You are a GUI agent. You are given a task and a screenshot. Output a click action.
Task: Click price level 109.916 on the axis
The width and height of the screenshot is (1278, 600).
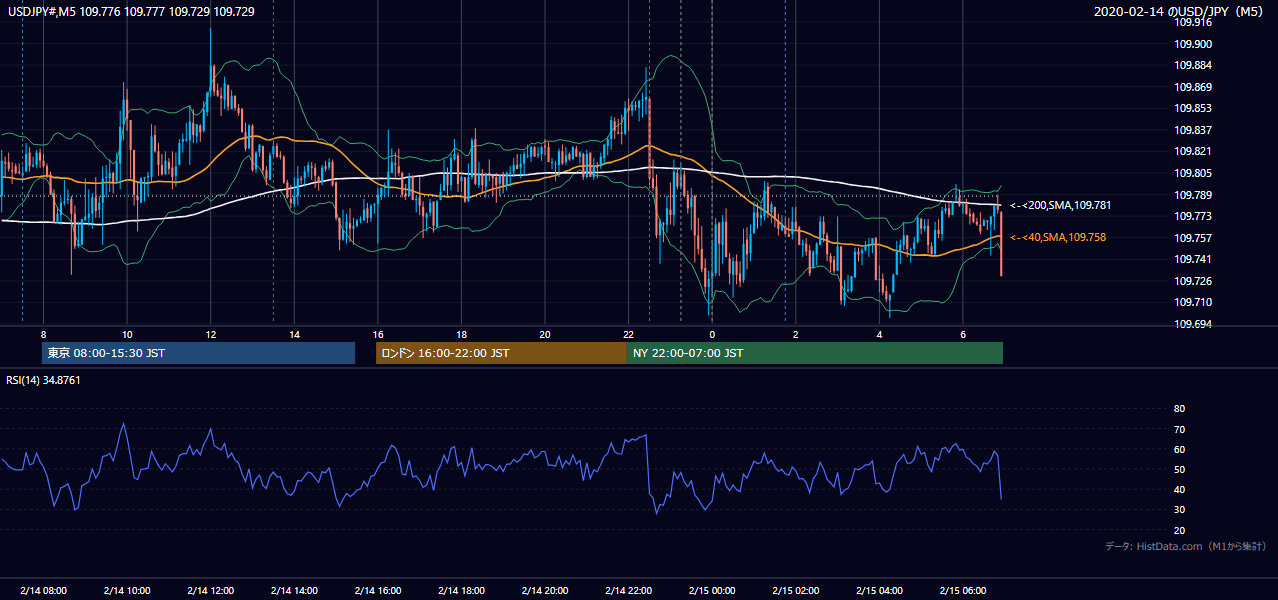(x=1192, y=22)
